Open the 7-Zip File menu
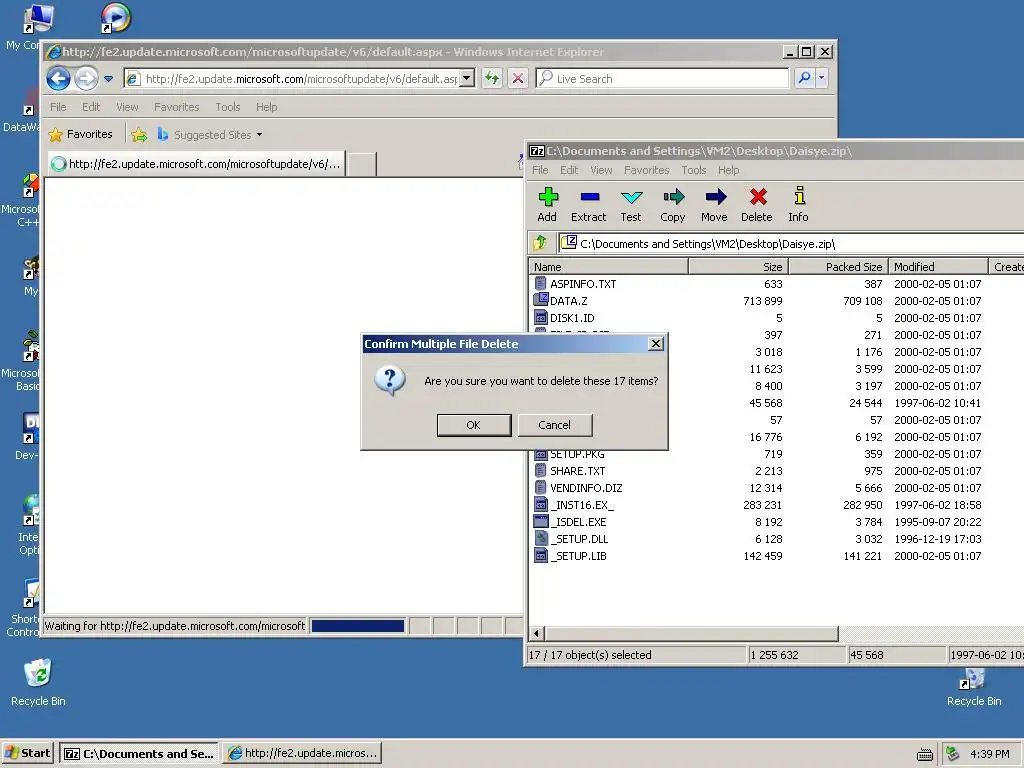1024x768 pixels. (540, 170)
